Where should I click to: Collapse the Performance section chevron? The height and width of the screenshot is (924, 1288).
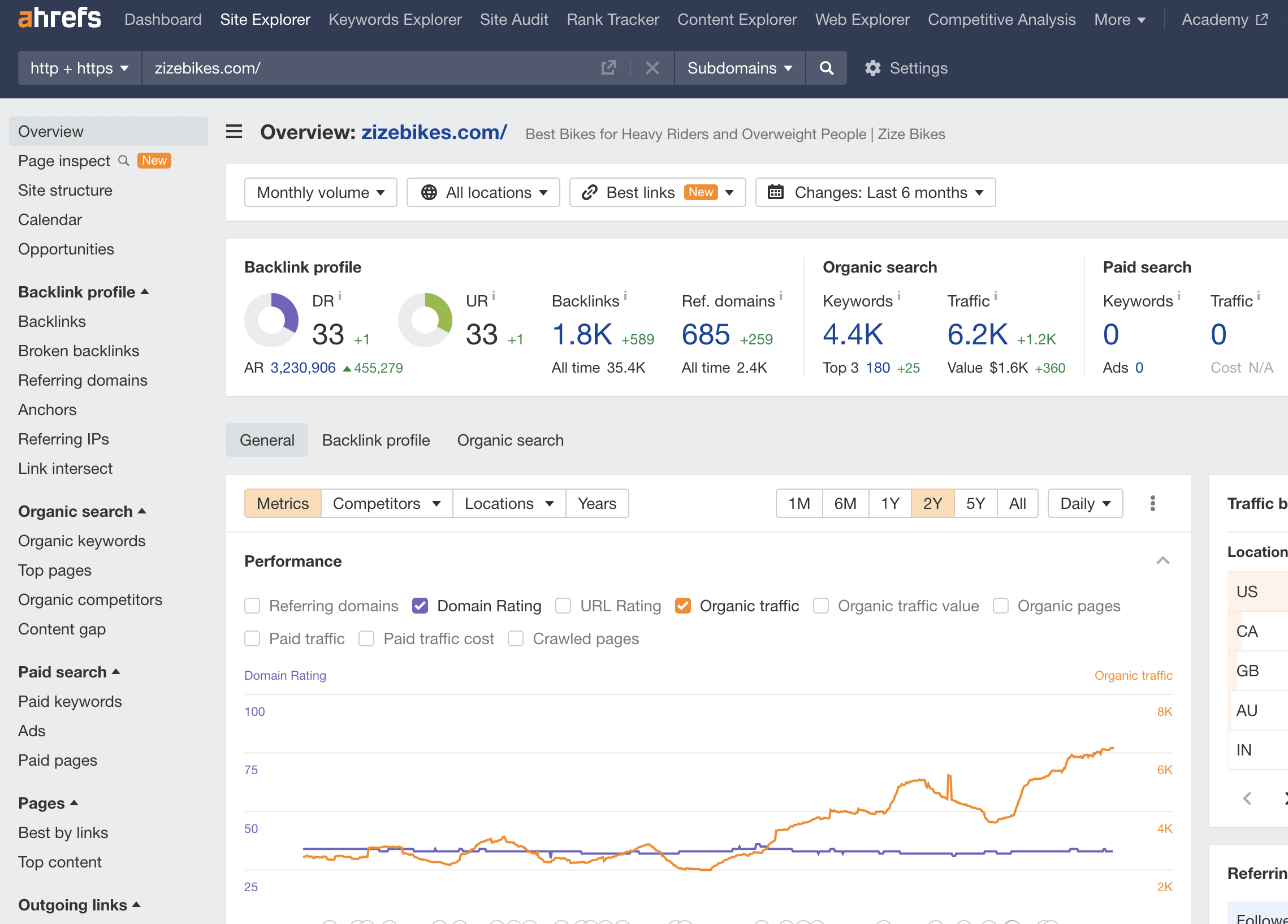(1162, 561)
